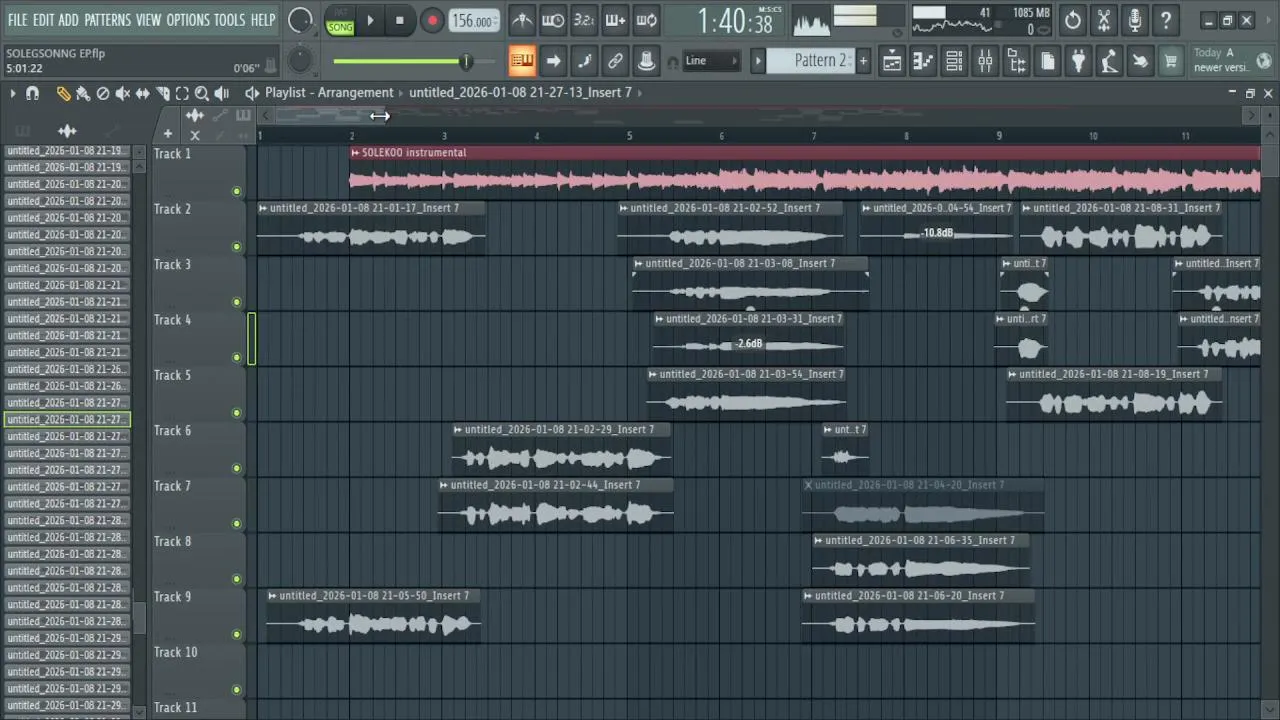
Task: Toggle Song/Pattern mode button
Action: [340, 21]
